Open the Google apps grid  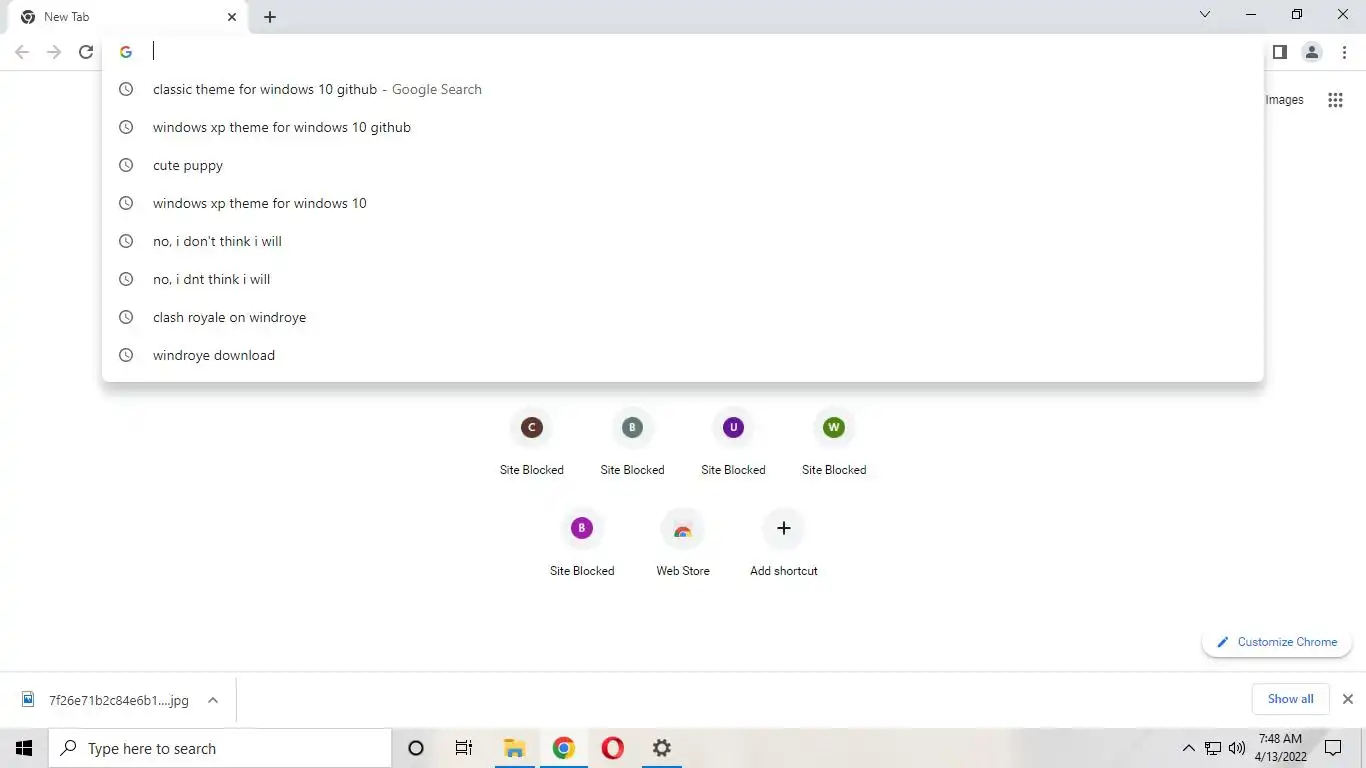(x=1335, y=100)
